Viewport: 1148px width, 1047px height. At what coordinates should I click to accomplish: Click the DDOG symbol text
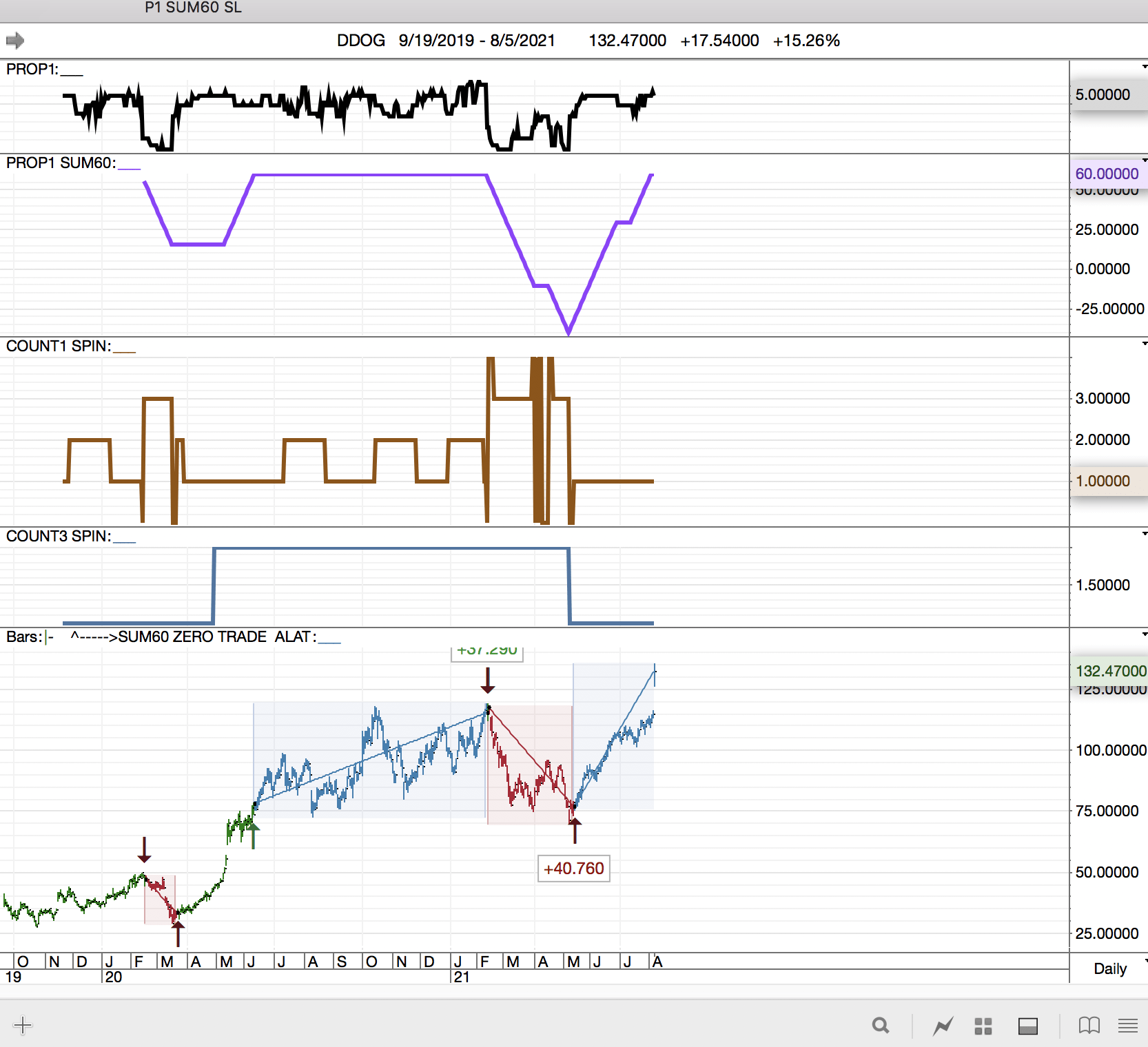tap(360, 41)
